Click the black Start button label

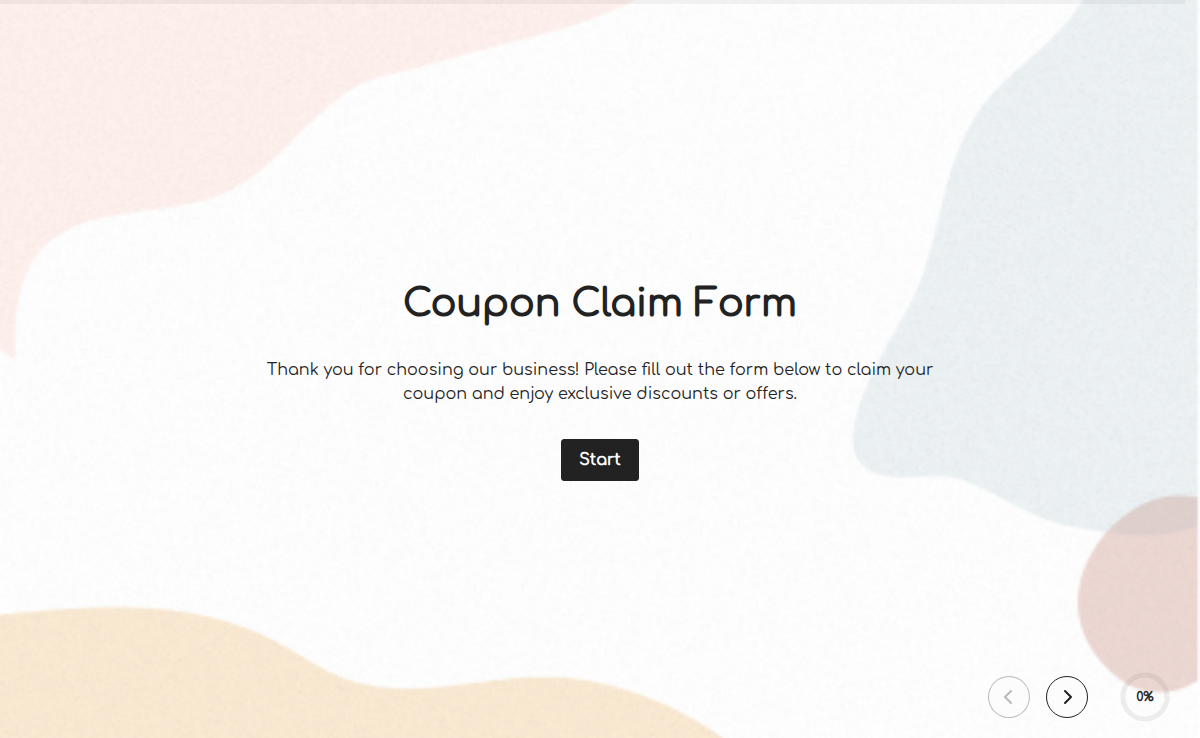[x=599, y=459]
